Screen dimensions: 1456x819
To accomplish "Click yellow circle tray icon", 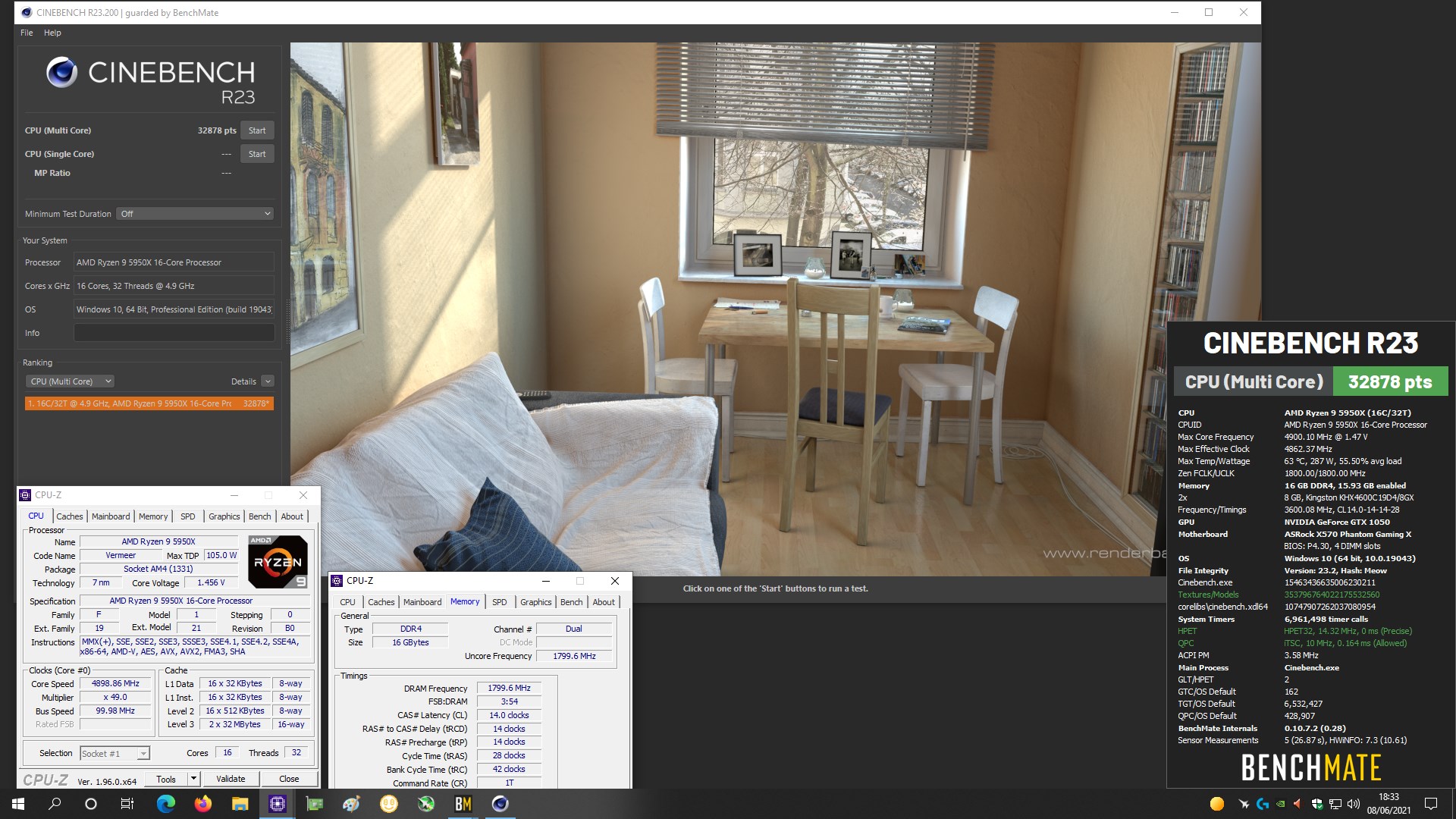I will click(1217, 804).
